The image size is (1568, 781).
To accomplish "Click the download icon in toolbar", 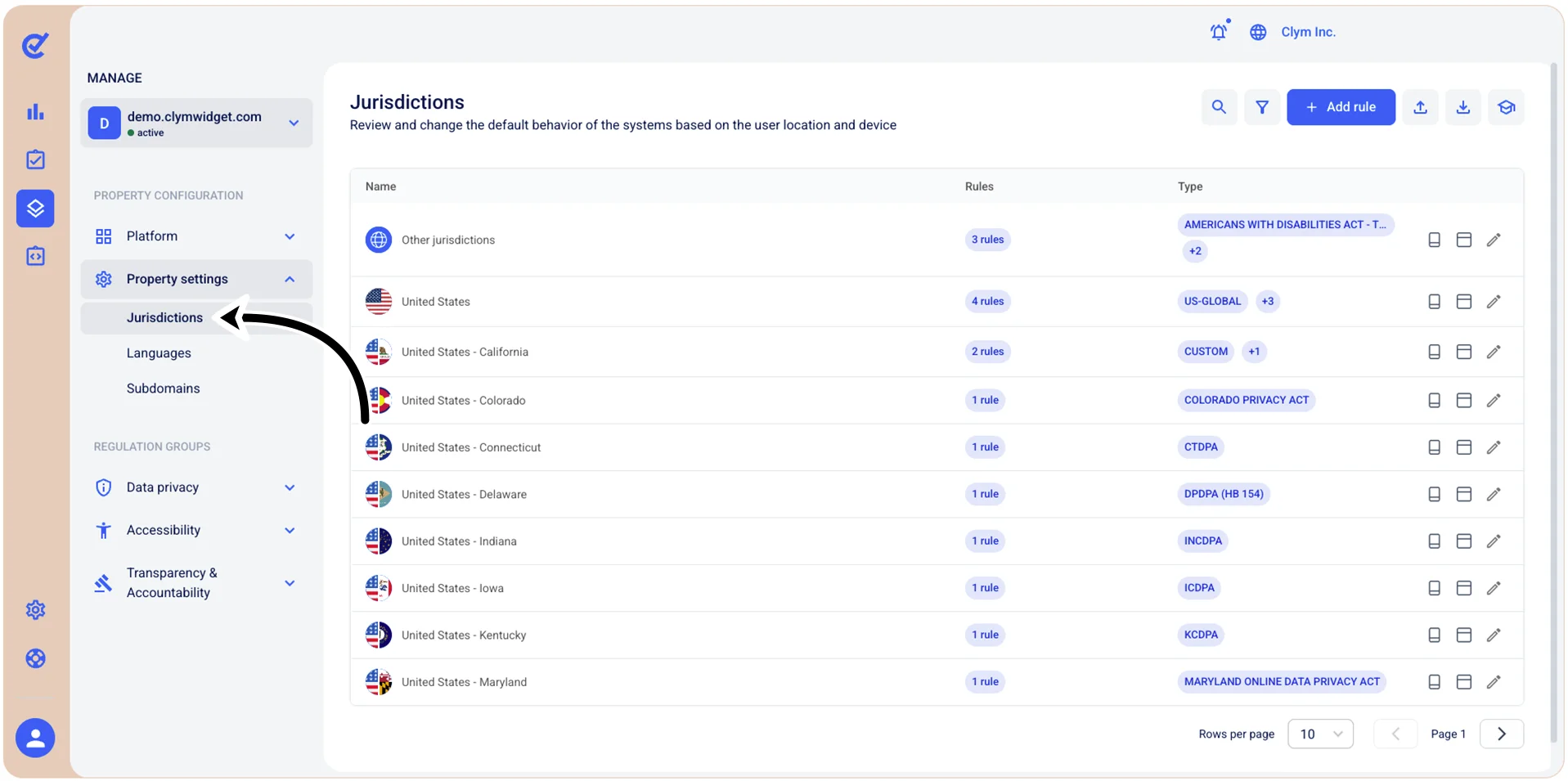I will coord(1463,107).
